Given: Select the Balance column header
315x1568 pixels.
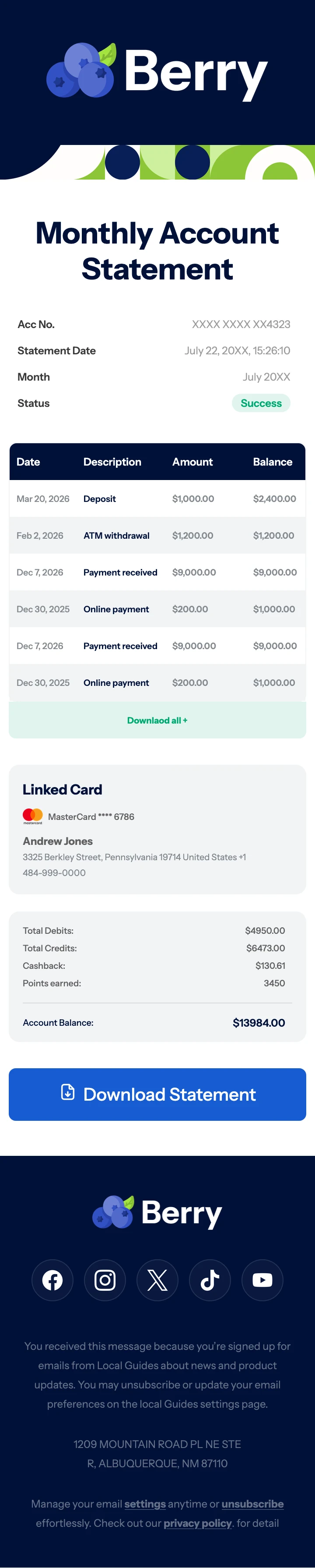Looking at the screenshot, I should click(x=273, y=462).
